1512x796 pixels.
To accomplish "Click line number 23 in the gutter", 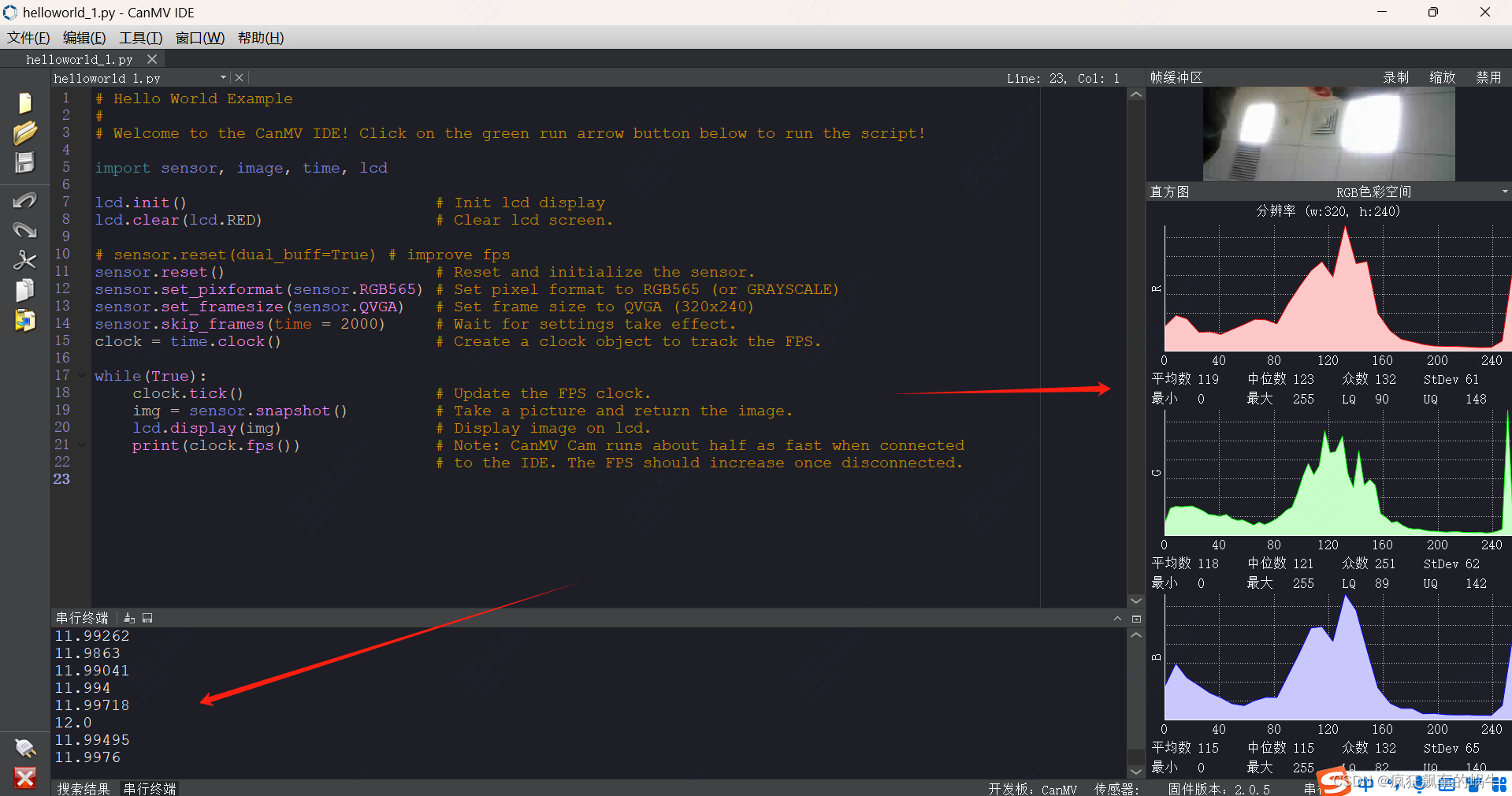I will pos(61,479).
